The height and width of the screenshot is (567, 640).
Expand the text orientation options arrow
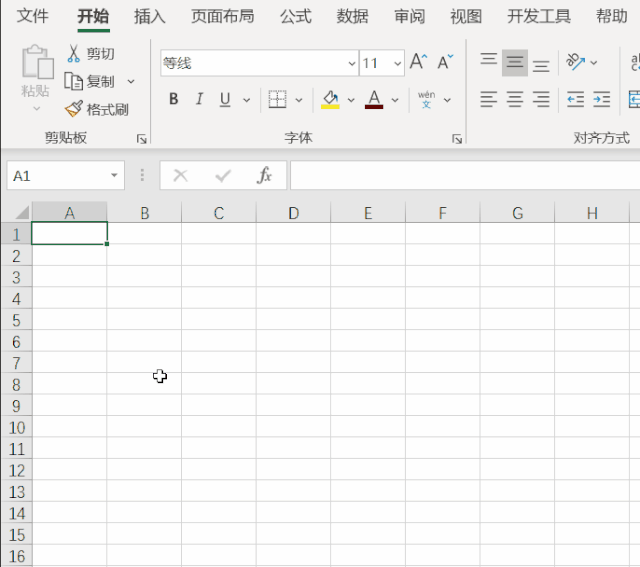(594, 62)
